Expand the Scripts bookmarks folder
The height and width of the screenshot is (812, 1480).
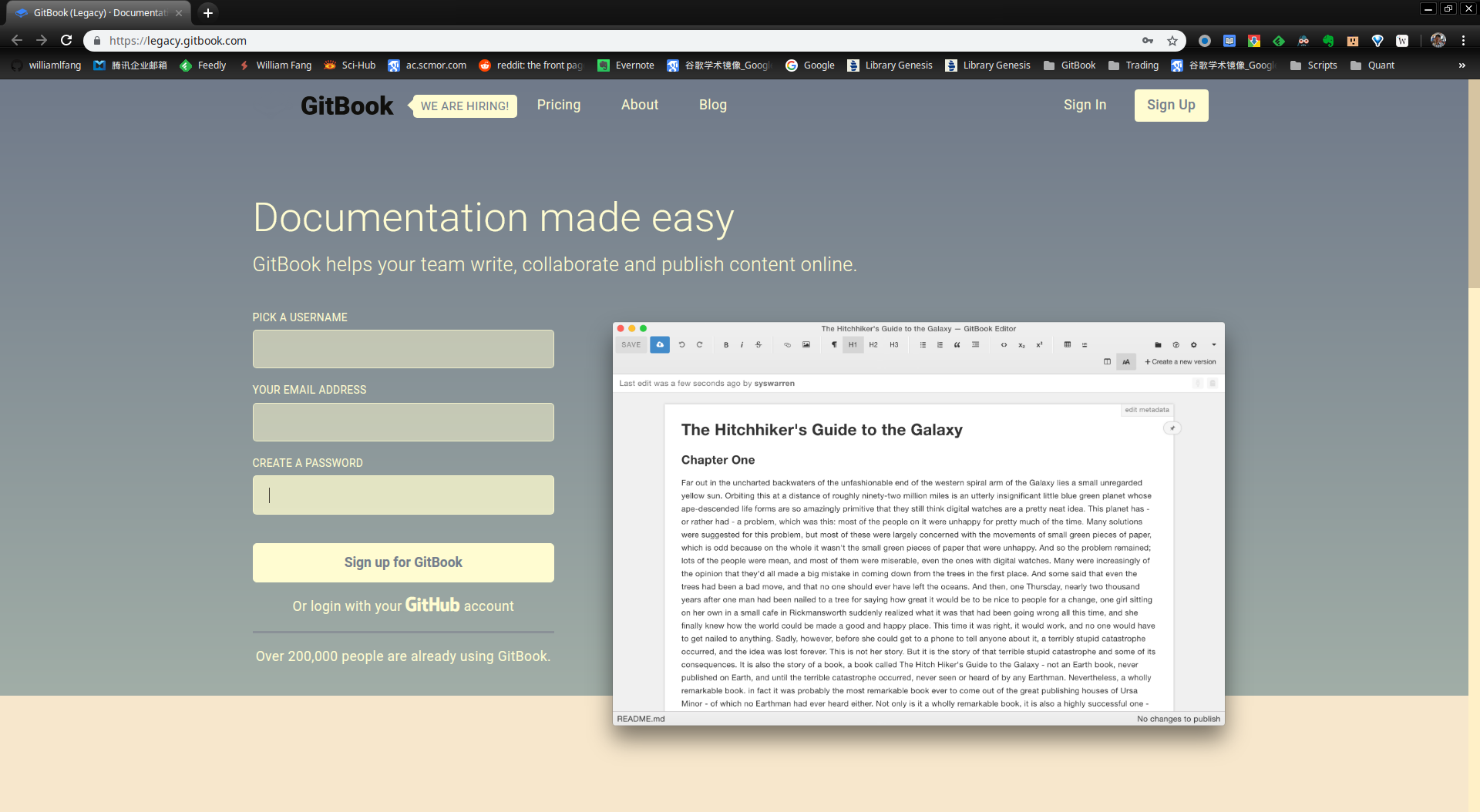pos(1313,65)
